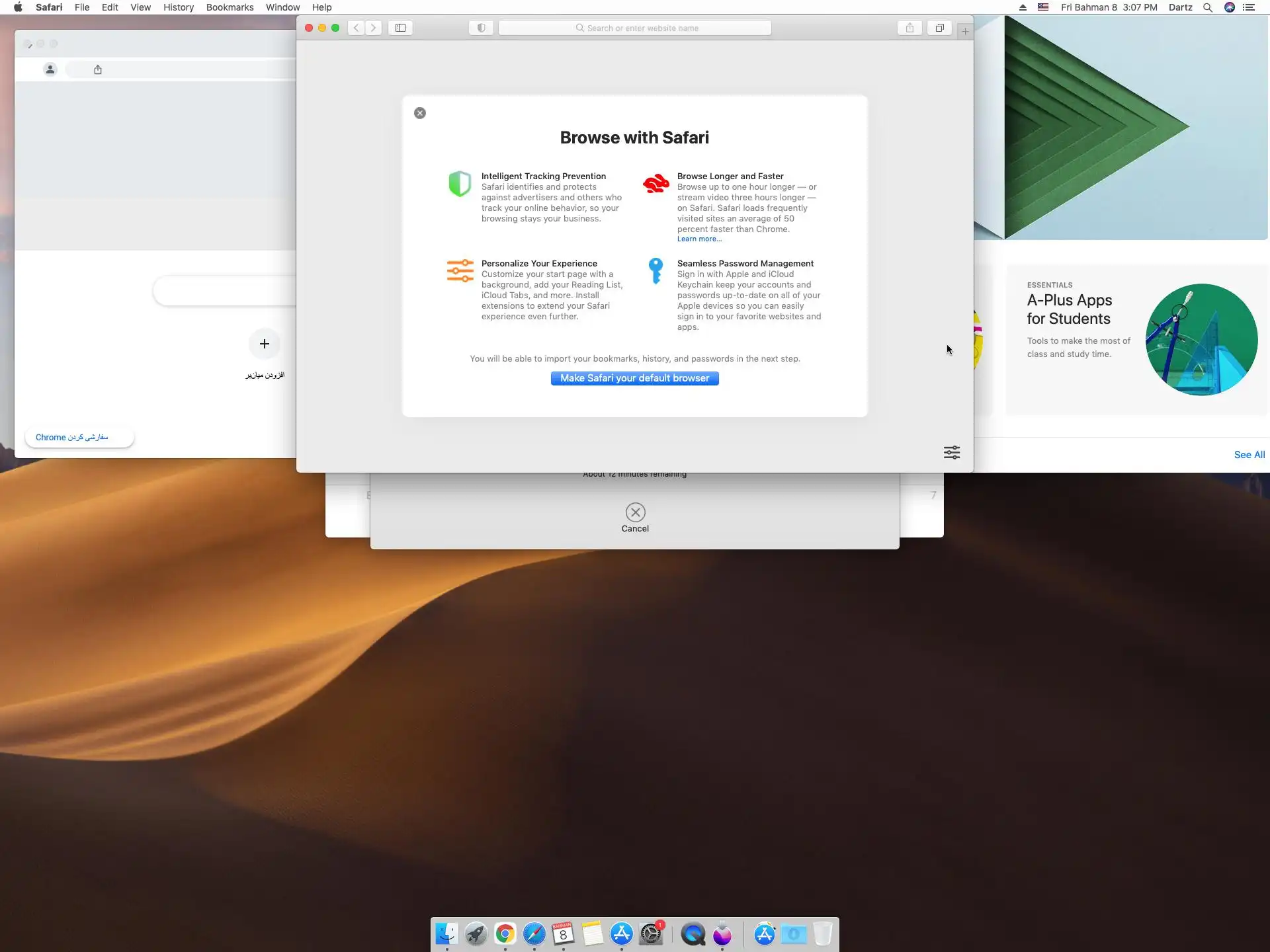Viewport: 1270px width, 952px height.
Task: Click the Safari back arrow
Action: (357, 28)
